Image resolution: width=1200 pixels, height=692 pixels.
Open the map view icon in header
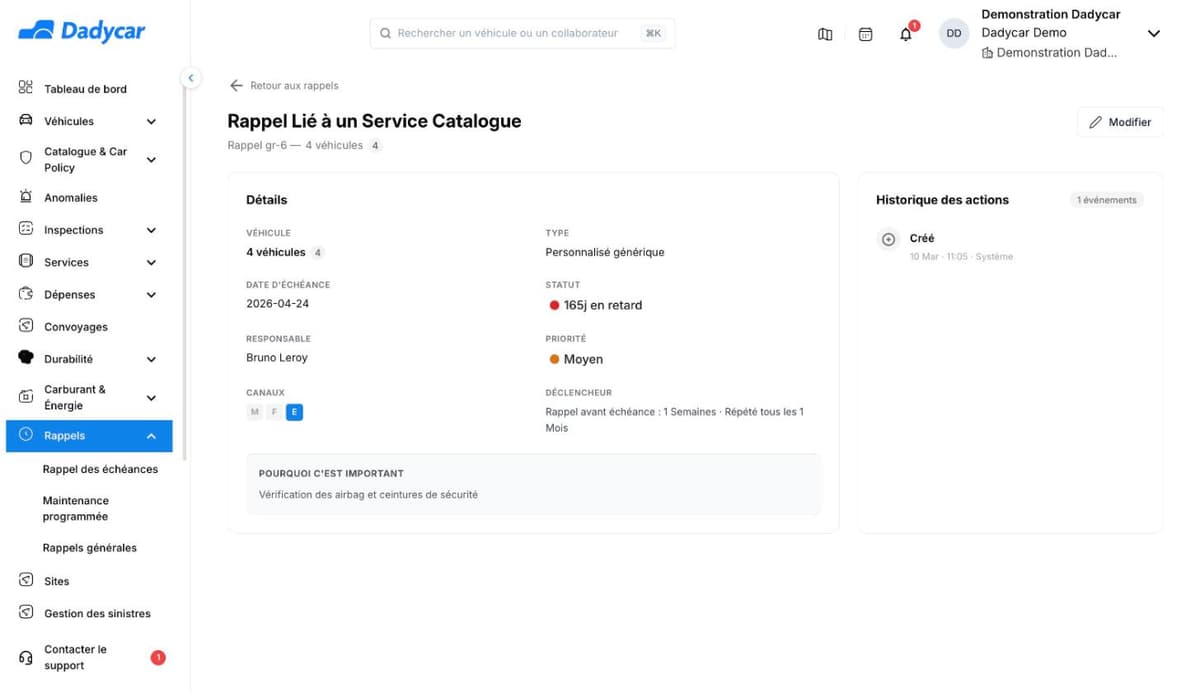(825, 34)
